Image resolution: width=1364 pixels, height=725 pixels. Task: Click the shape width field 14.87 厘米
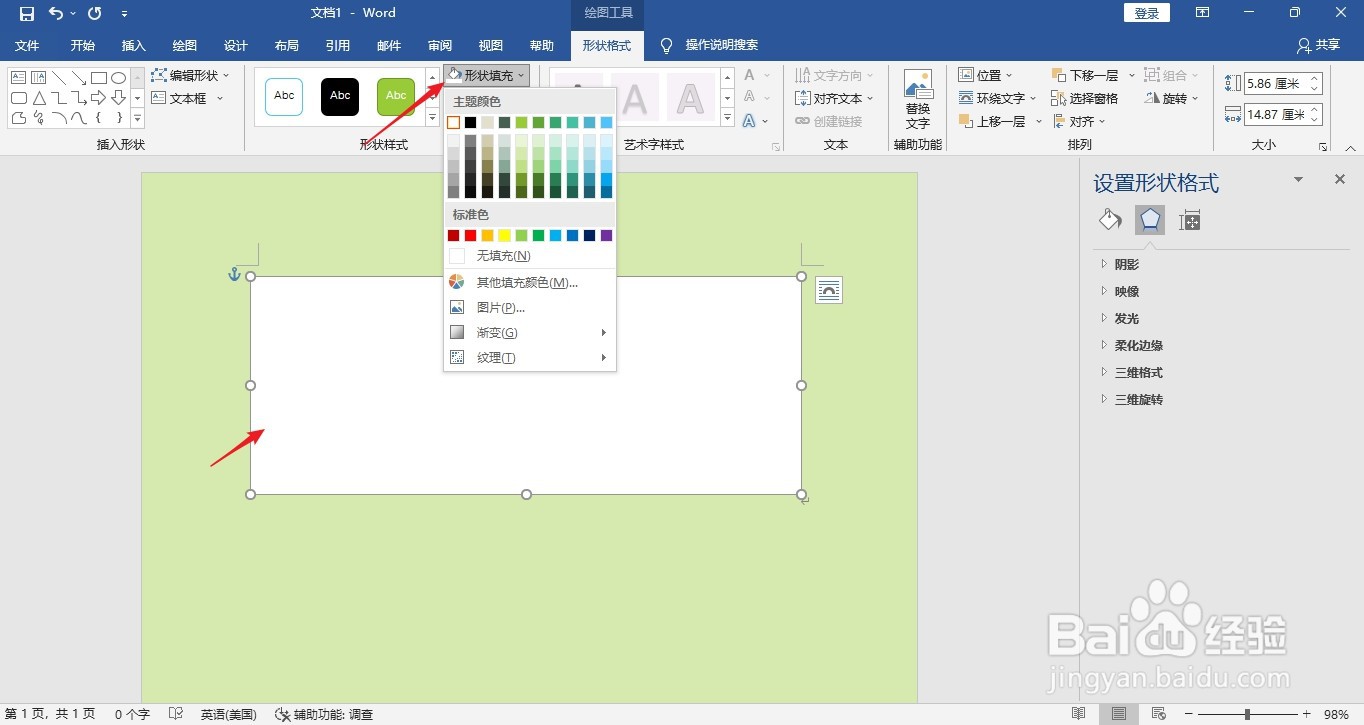(x=1276, y=115)
